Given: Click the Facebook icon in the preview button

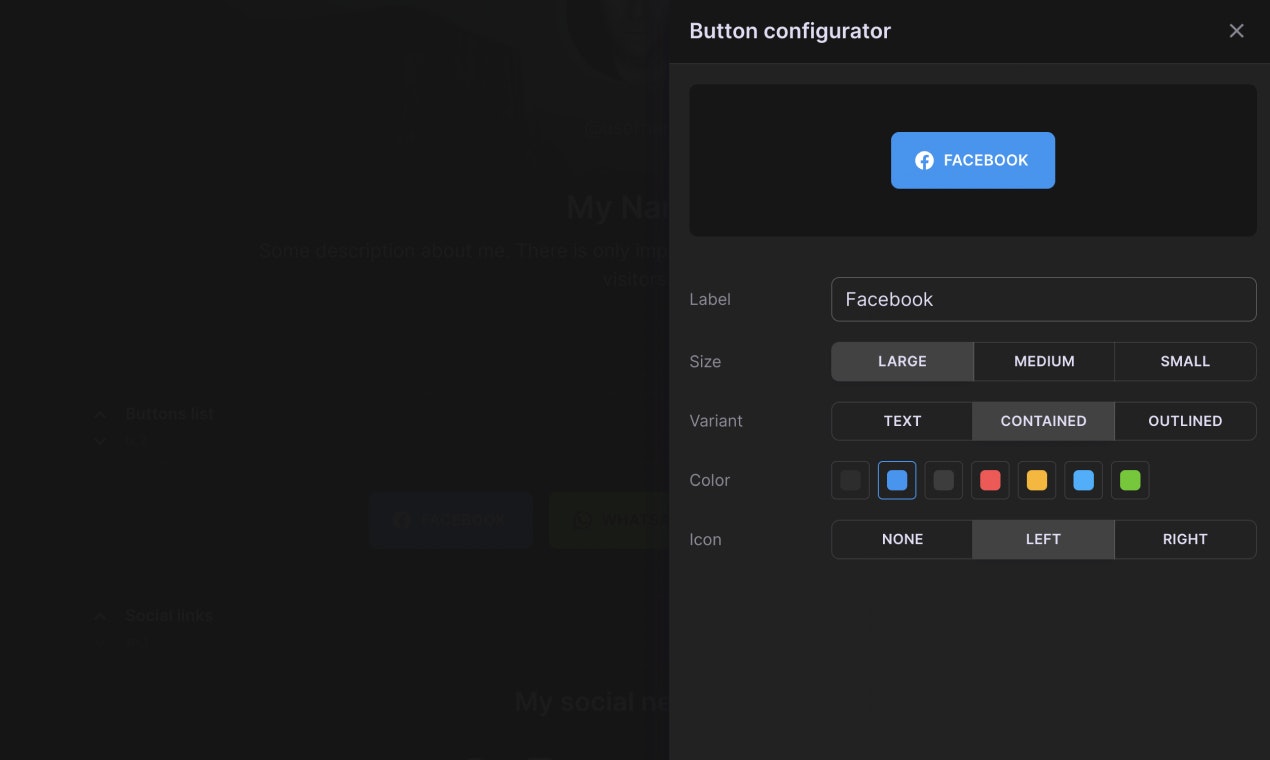Looking at the screenshot, I should (x=924, y=160).
